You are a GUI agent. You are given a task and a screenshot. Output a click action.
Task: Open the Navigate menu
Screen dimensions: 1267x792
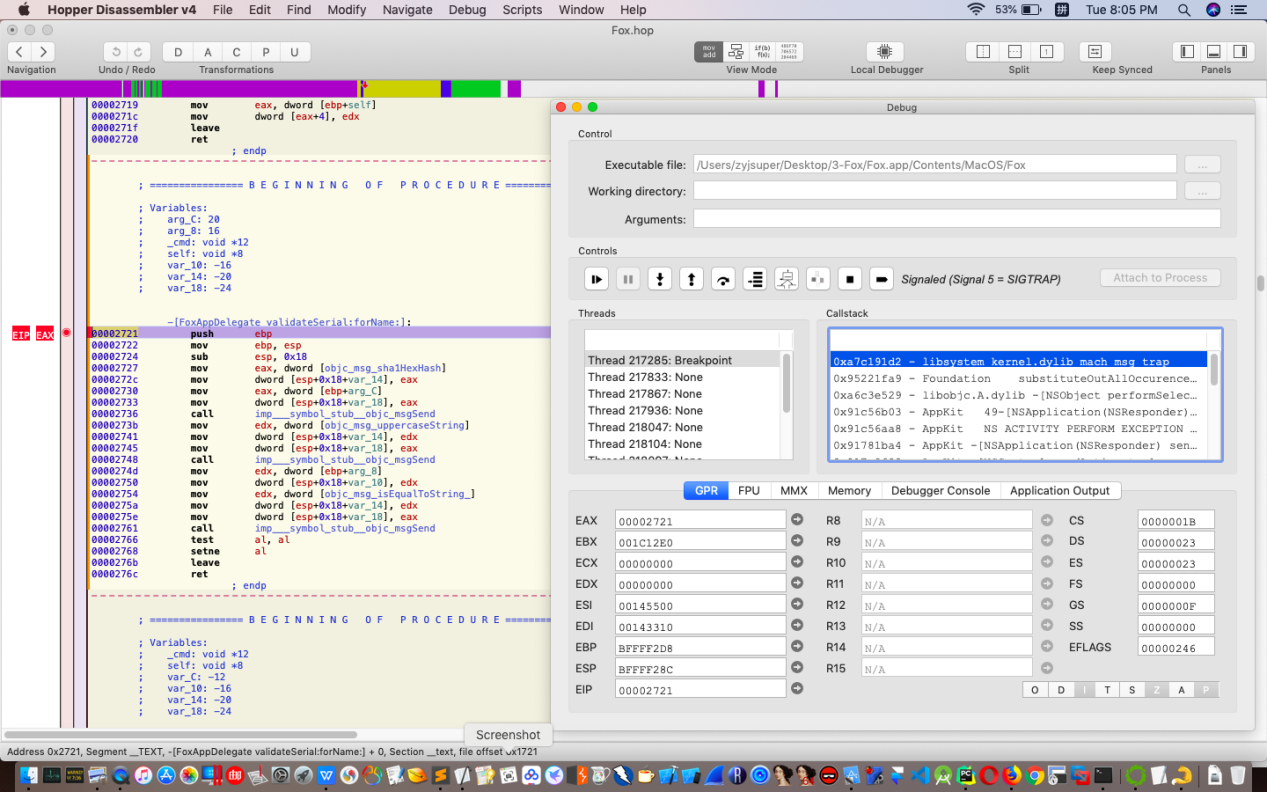(x=407, y=10)
